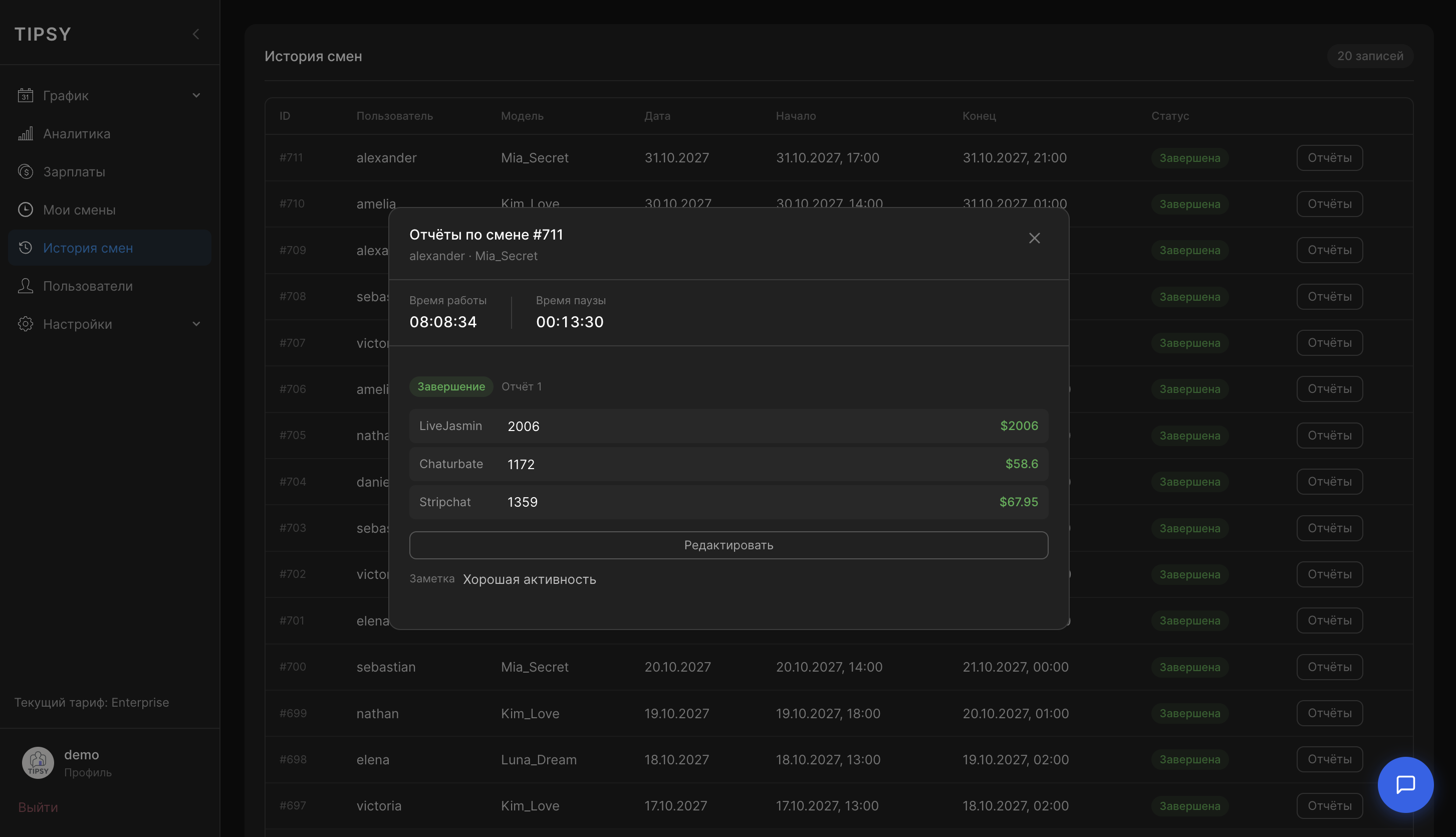Click the Аналитика bar chart icon
Image resolution: width=1456 pixels, height=837 pixels.
point(25,133)
